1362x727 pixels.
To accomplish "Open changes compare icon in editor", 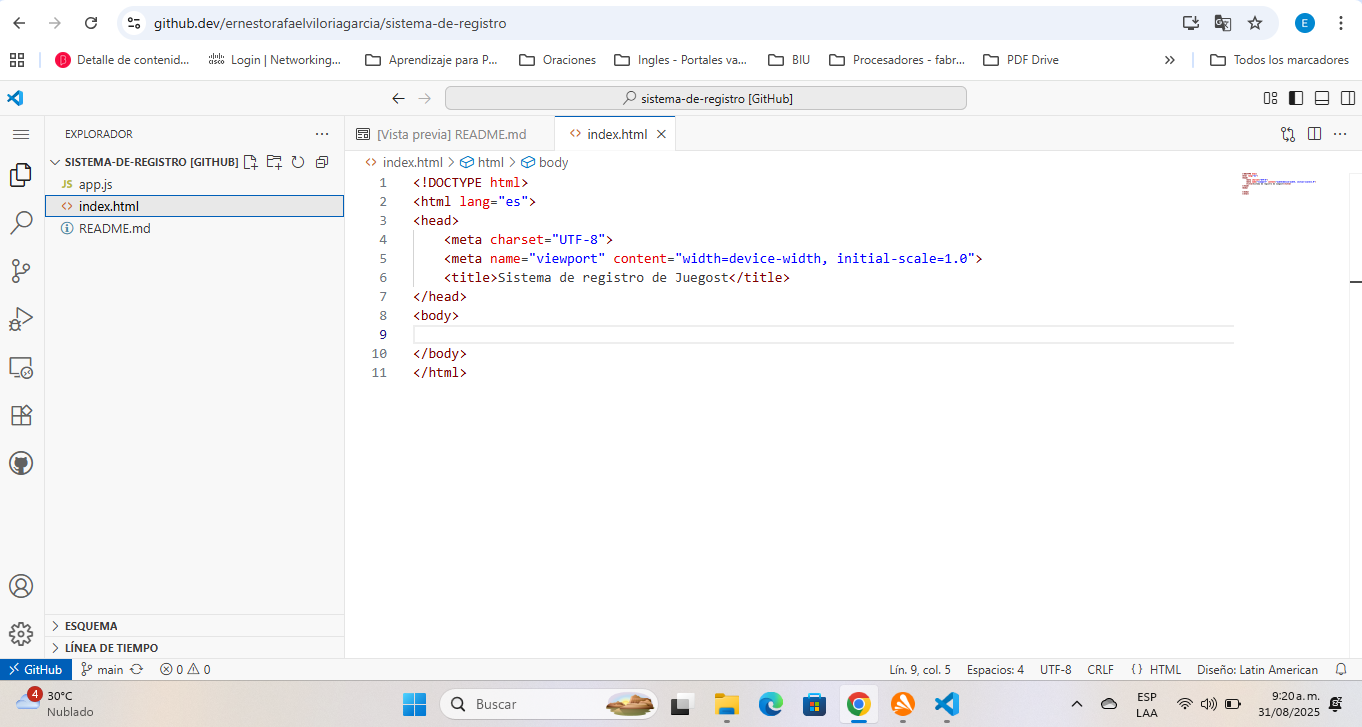I will [1288, 134].
